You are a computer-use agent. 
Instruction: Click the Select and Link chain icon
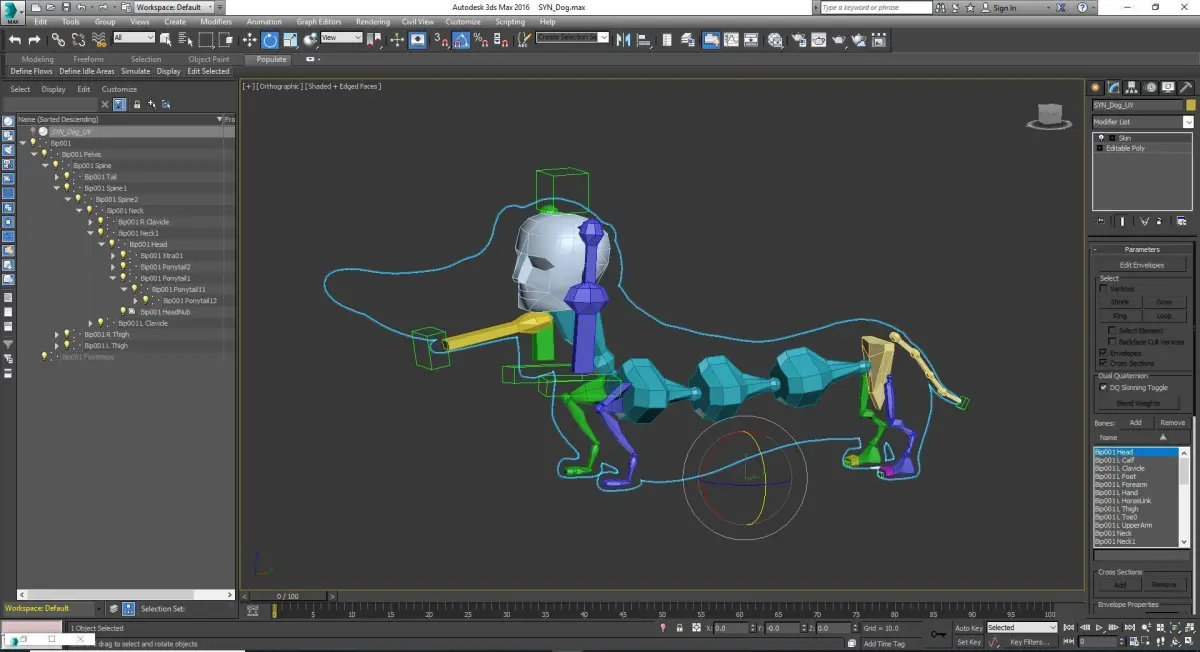click(58, 40)
